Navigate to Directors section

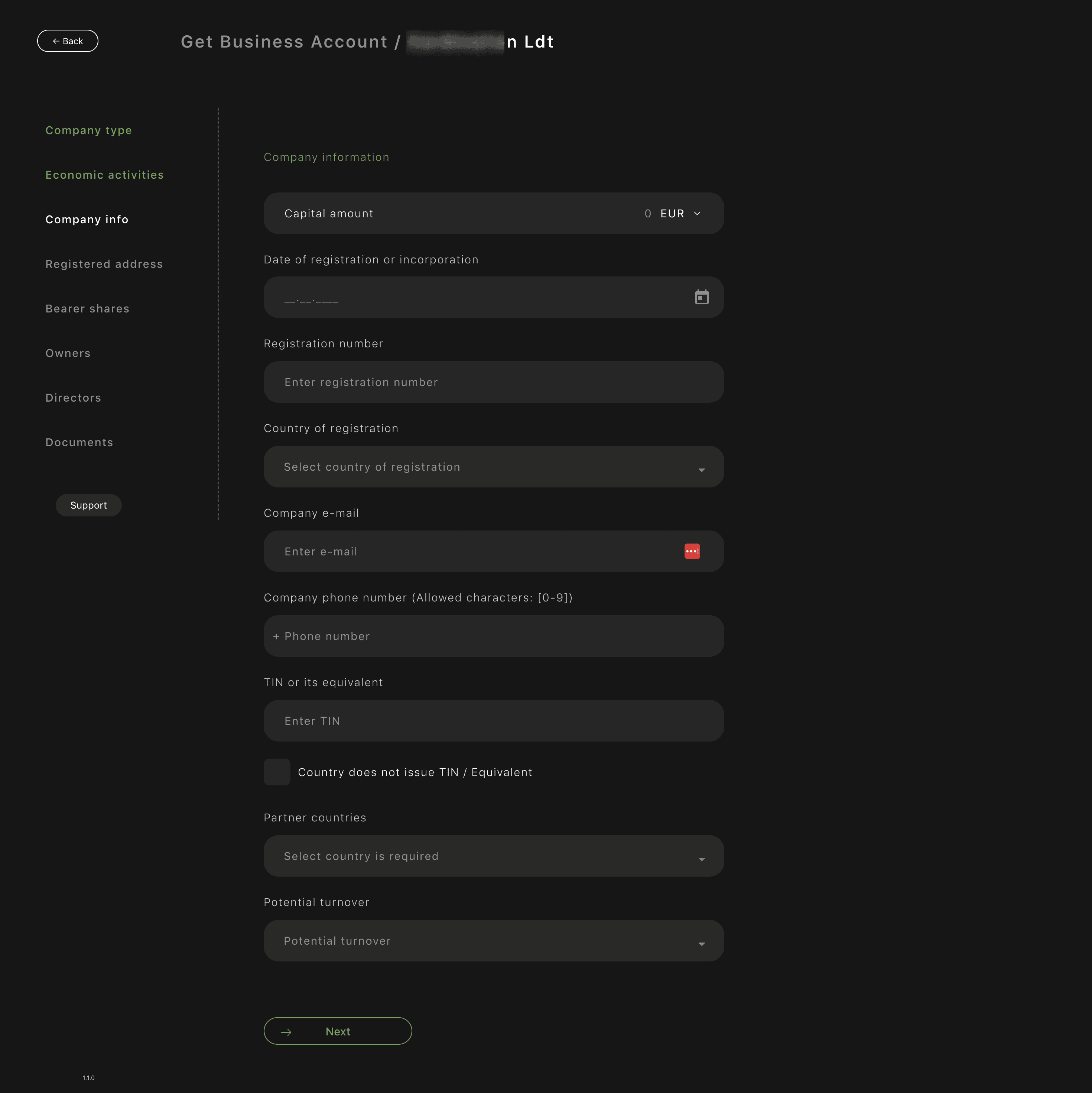tap(73, 398)
